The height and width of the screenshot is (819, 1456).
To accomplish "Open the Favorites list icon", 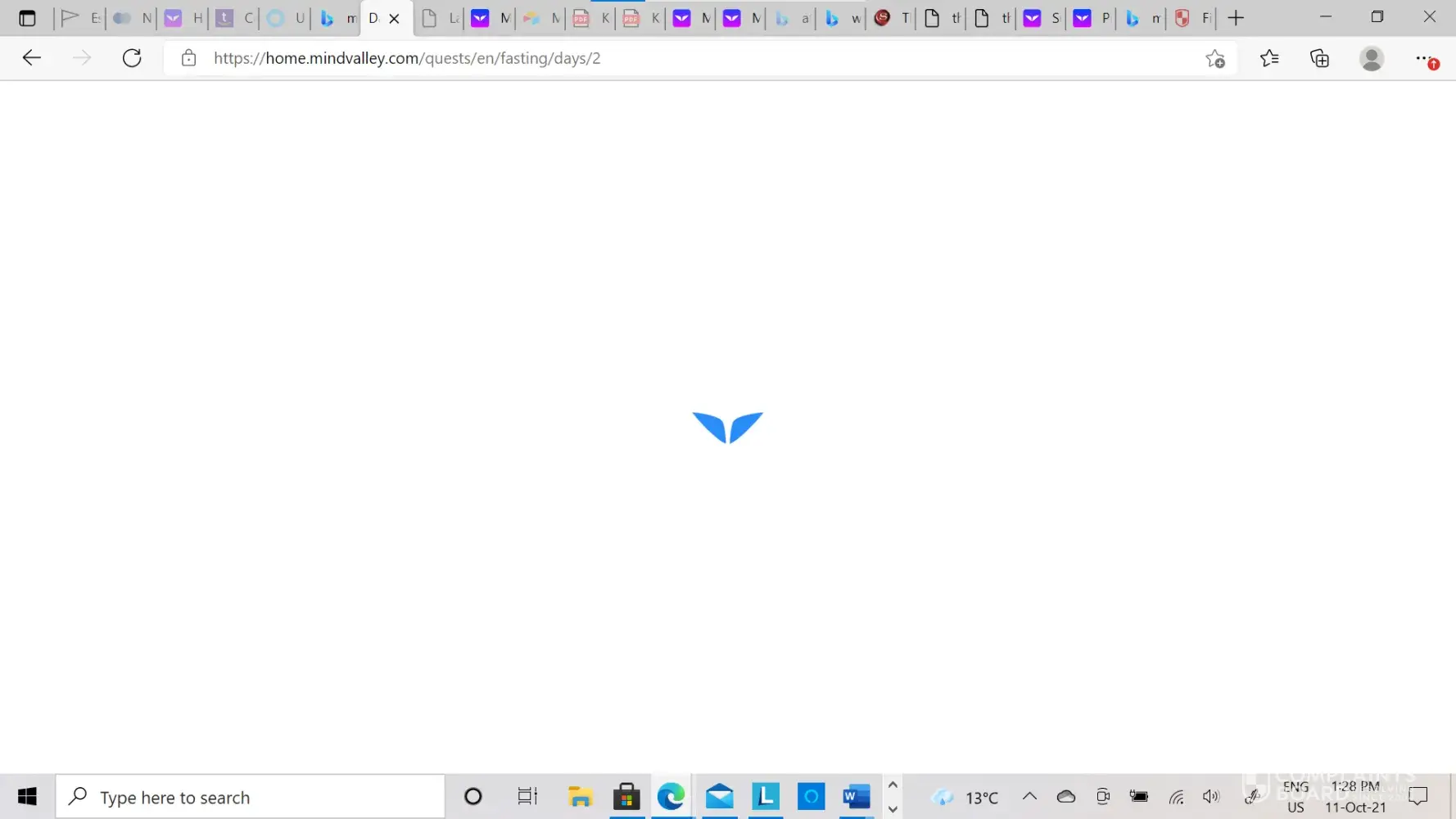I will pos(1269,58).
